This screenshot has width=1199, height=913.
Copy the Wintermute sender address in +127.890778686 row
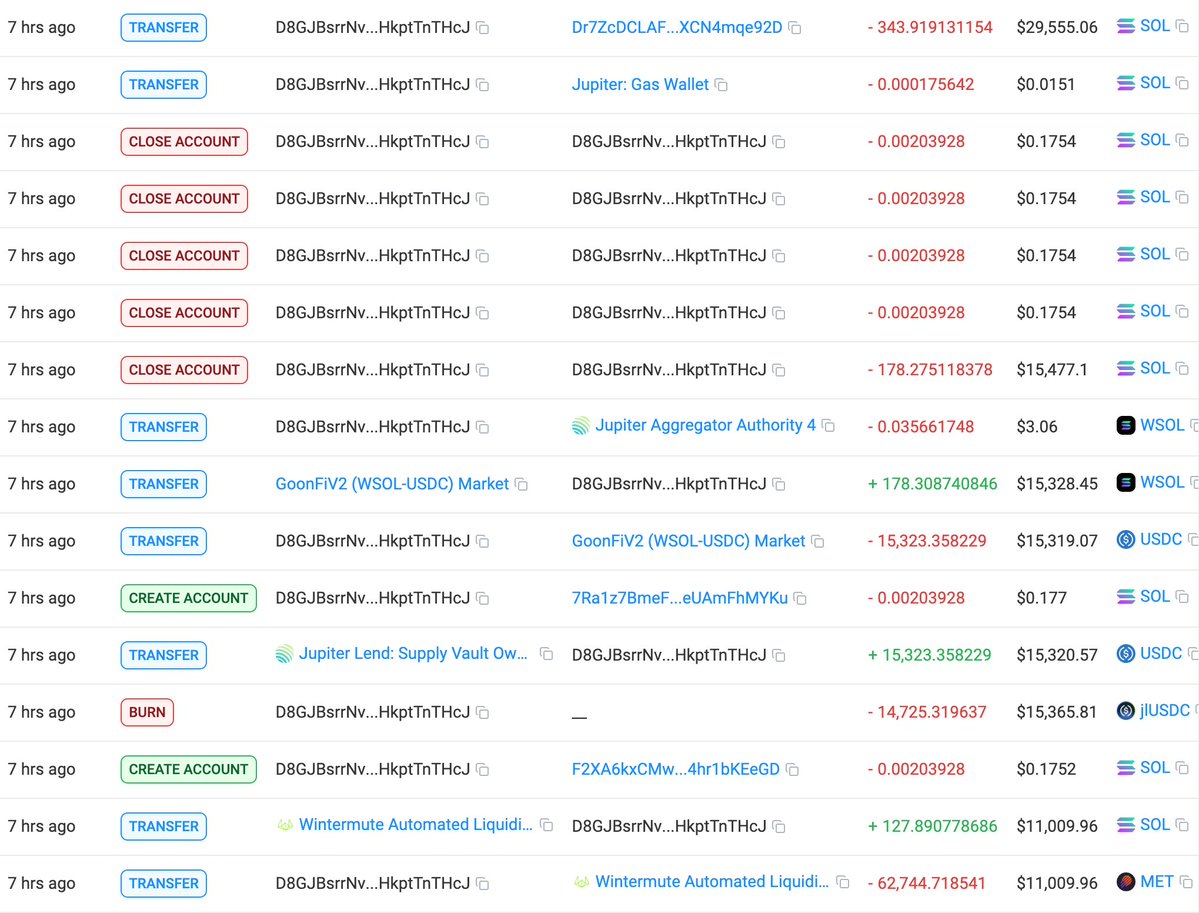tap(547, 825)
